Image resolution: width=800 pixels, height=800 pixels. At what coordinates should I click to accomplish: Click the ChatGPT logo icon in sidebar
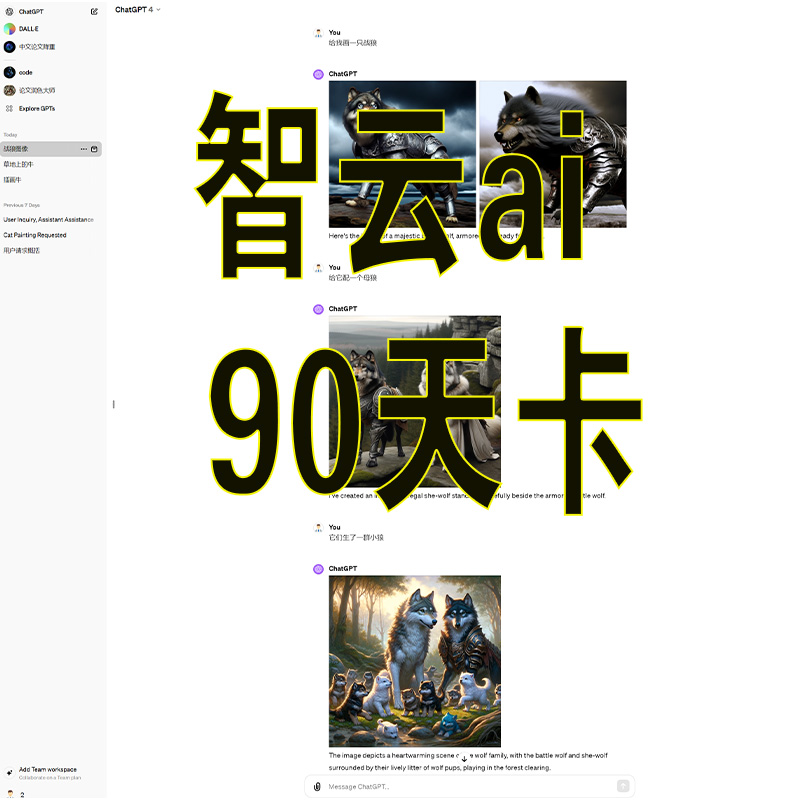pos(9,11)
